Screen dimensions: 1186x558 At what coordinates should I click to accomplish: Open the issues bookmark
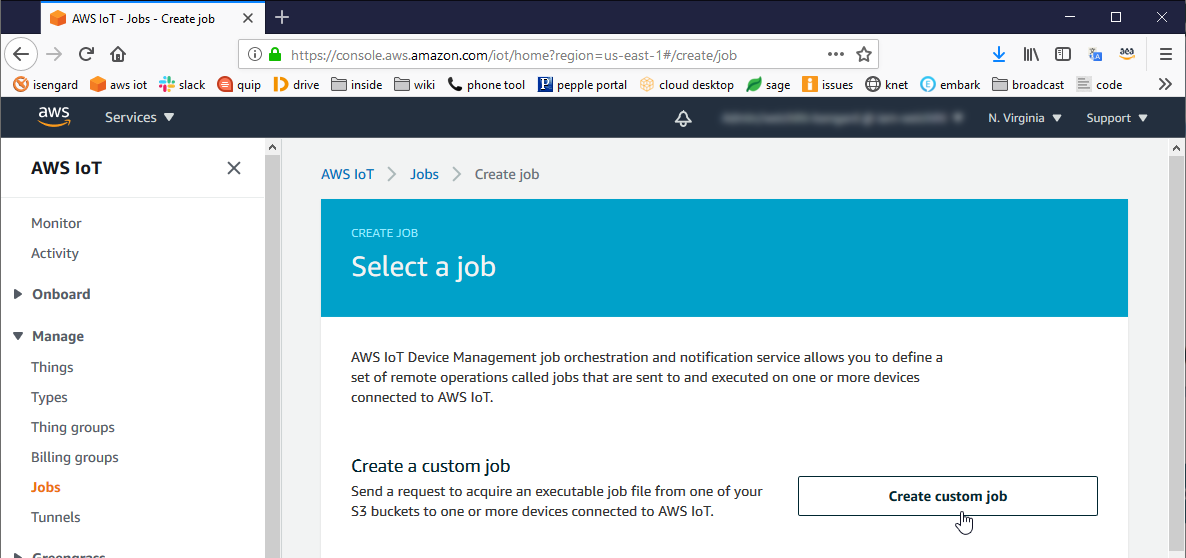point(827,85)
